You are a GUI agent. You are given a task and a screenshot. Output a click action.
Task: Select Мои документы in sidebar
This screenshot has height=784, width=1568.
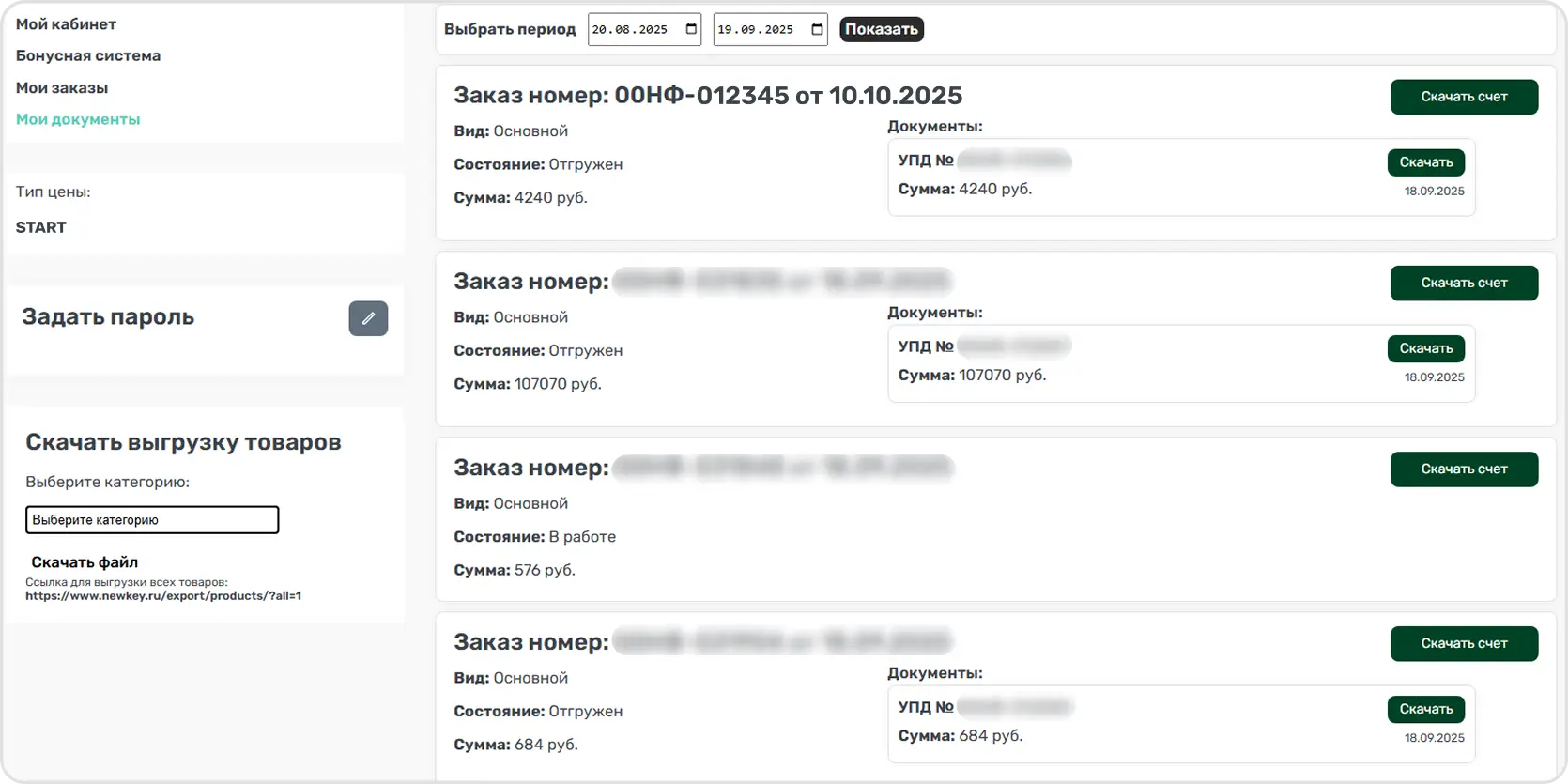pos(78,119)
